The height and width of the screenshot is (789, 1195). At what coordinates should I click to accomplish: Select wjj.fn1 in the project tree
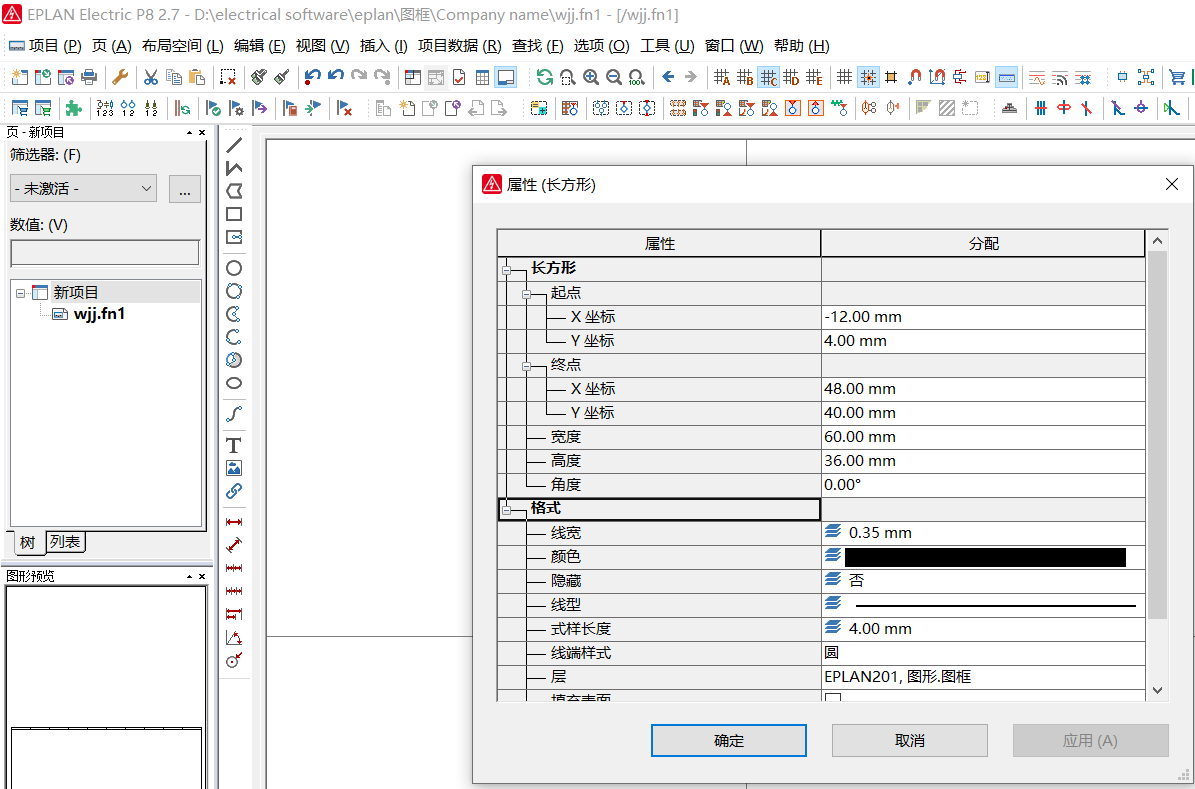point(99,314)
